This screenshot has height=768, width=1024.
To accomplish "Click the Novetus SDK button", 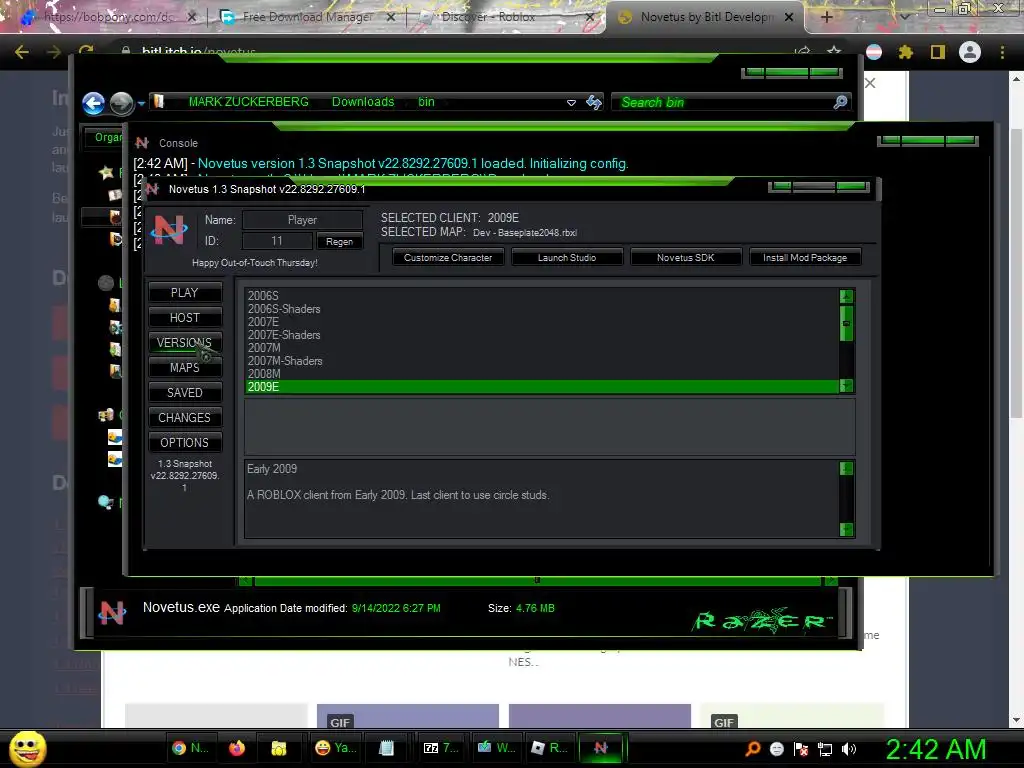I will 686,257.
